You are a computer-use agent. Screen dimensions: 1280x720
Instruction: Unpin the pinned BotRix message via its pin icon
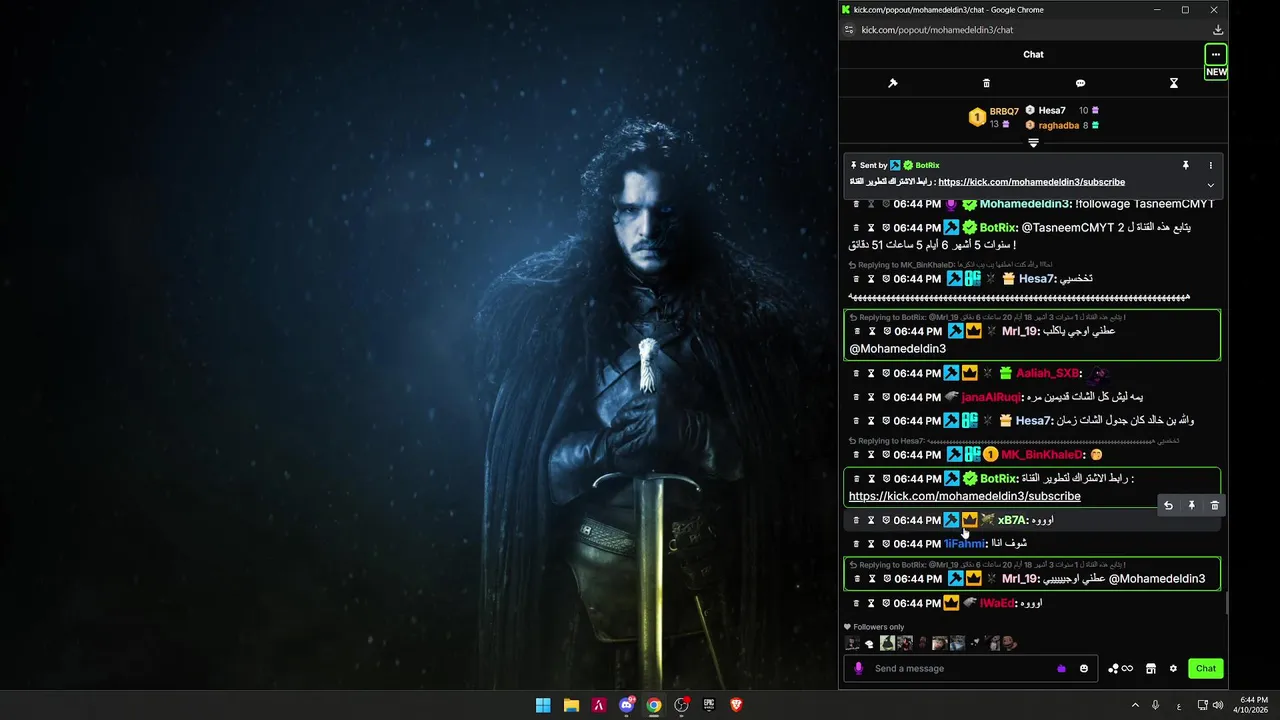pos(1185,165)
